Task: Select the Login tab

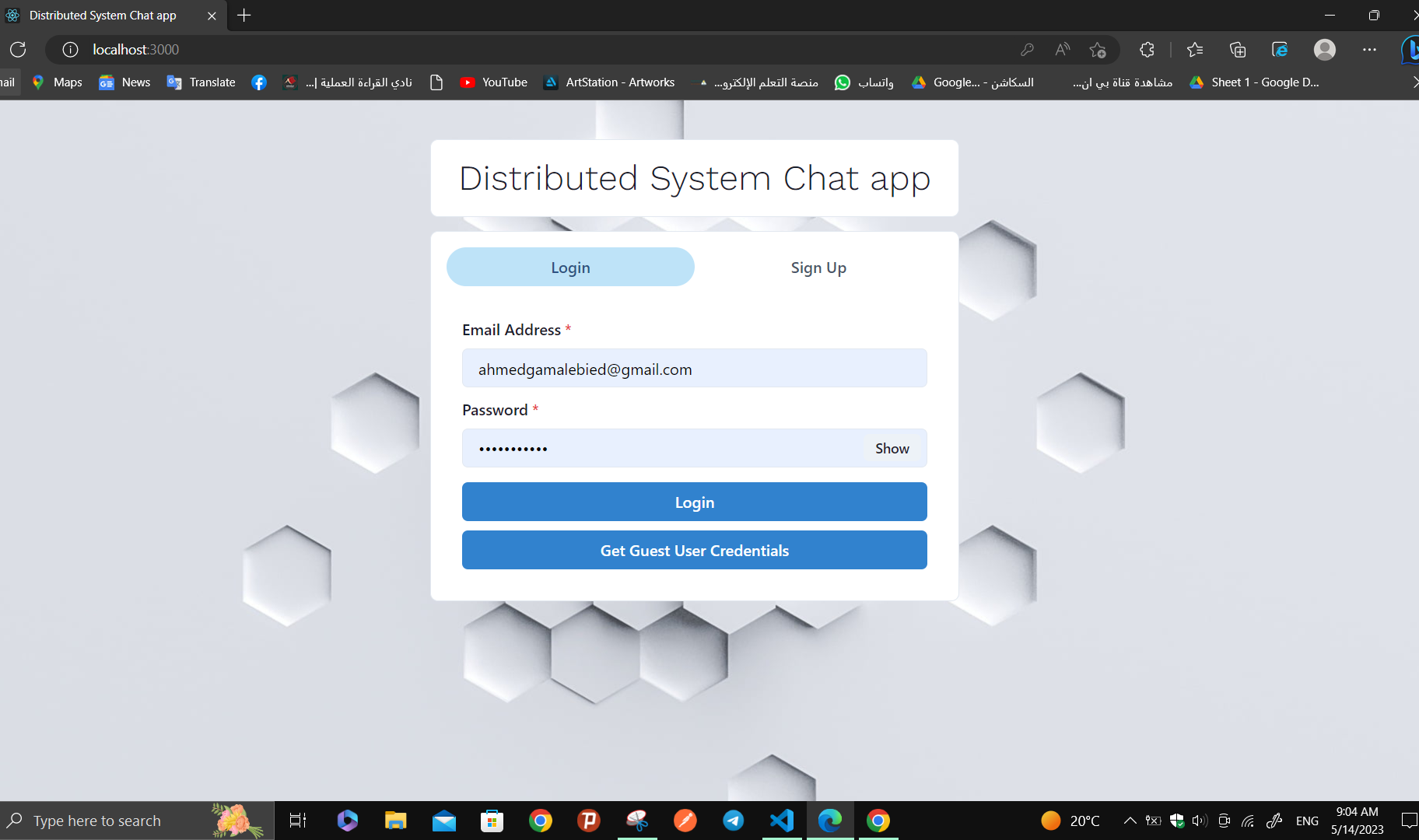Action: point(570,267)
